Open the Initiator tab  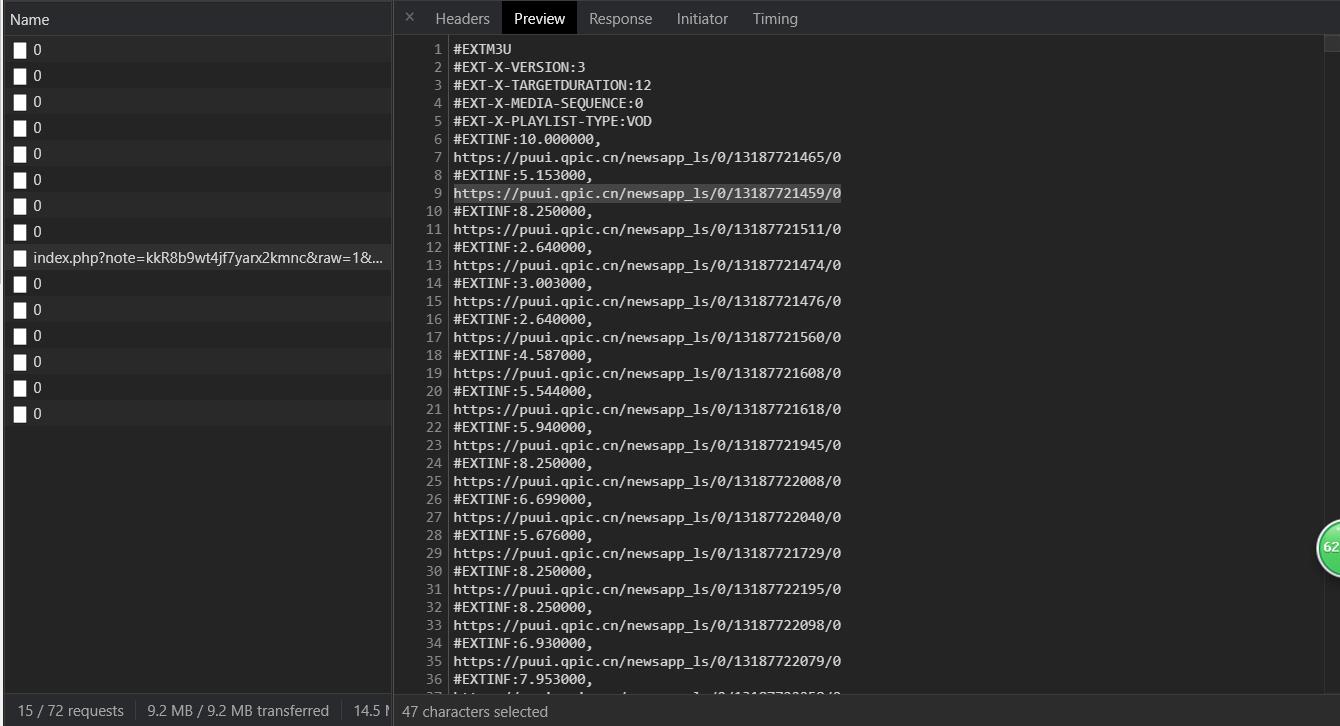702,18
